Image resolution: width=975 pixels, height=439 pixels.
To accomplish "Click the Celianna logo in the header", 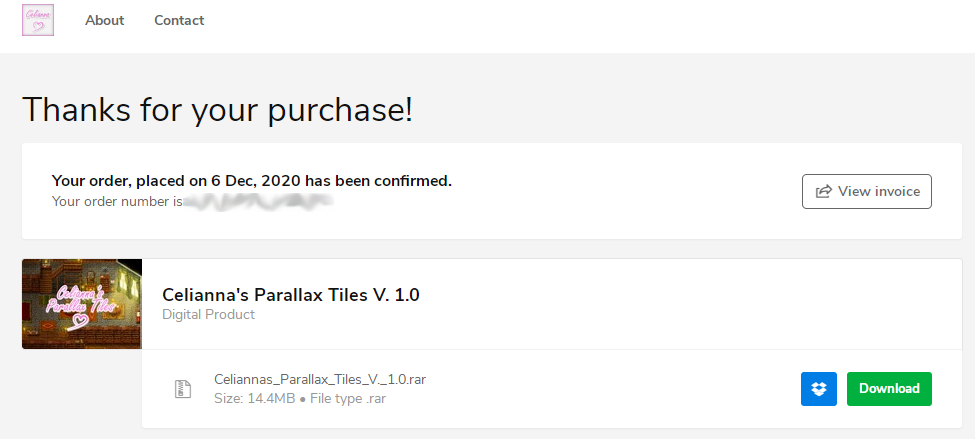I will pos(38,20).
